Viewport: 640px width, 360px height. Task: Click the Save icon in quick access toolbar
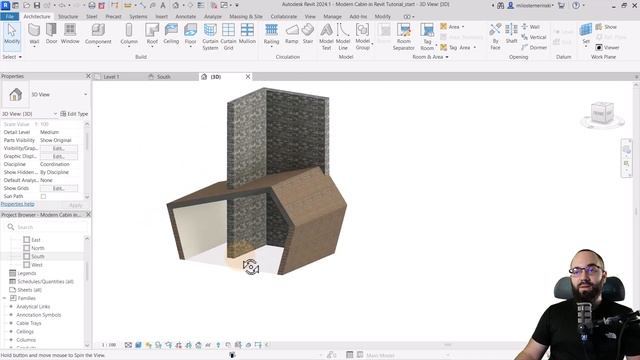pos(37,5)
